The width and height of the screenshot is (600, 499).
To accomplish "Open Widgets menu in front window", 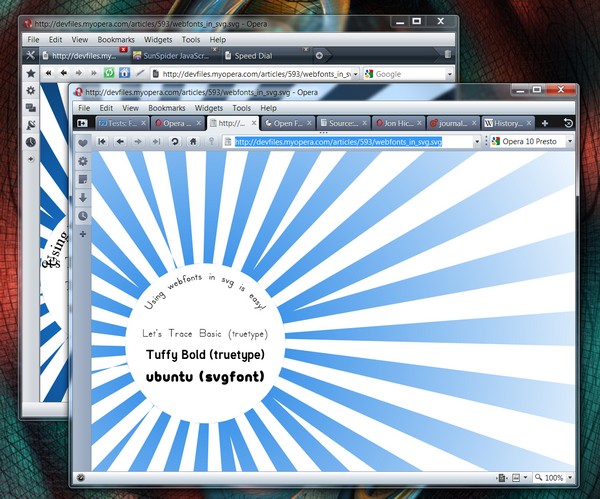I will coord(209,108).
